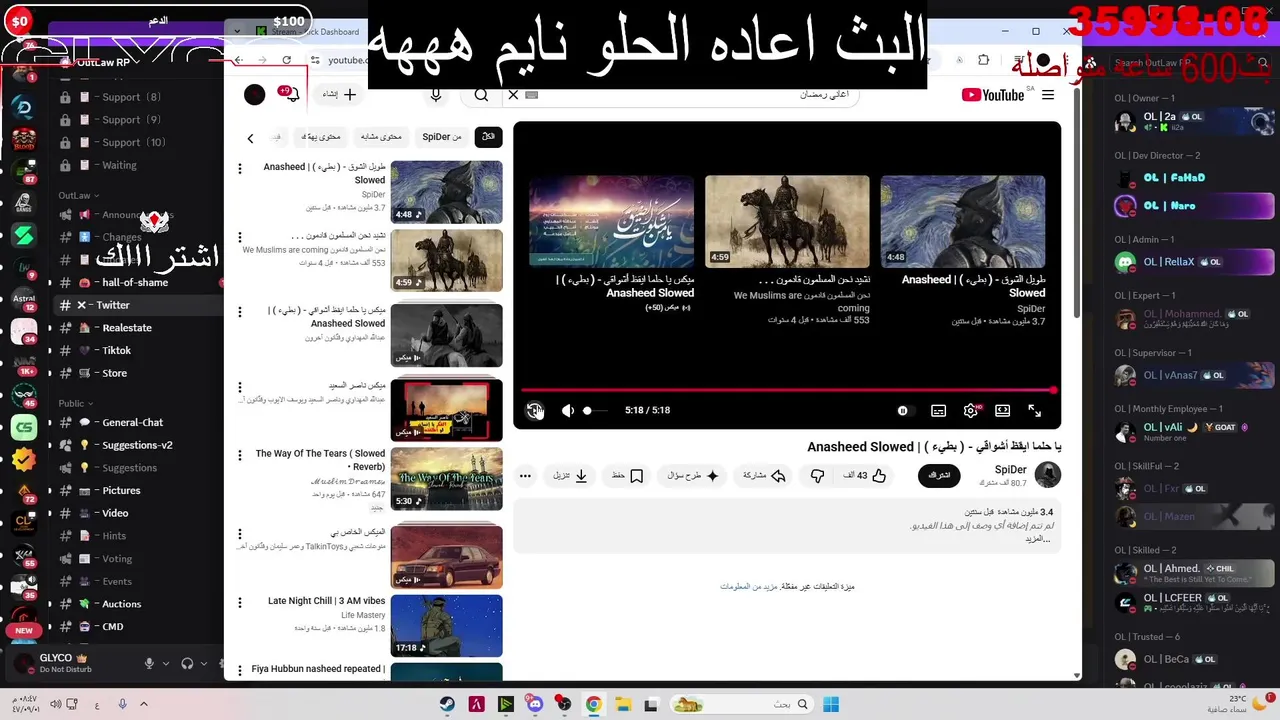This screenshot has height=720, width=1280.
Task: Switch the player to theater mode
Action: [x=1003, y=410]
